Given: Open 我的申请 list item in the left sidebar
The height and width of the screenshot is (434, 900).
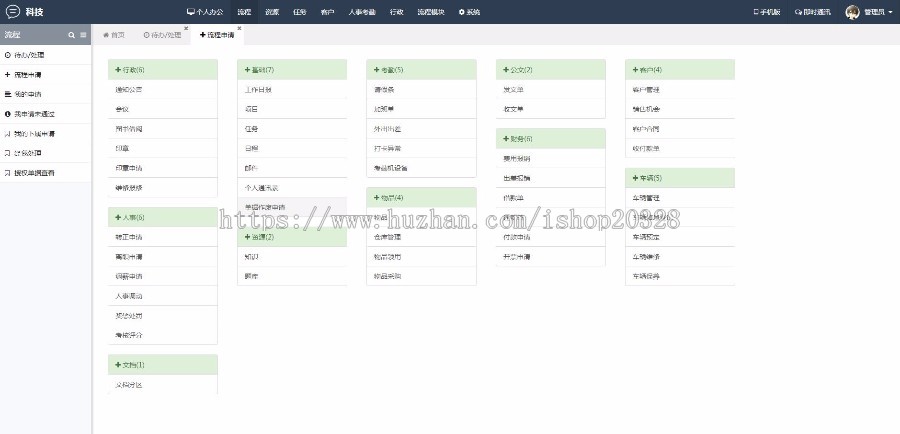Looking at the screenshot, I should [45, 94].
